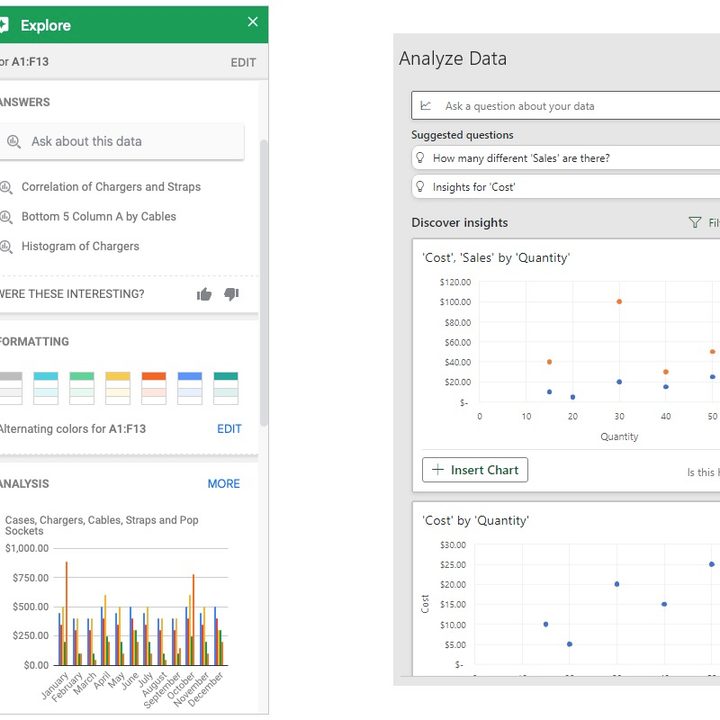
Task: Click the filter funnel icon in Discover insights
Action: (x=695, y=223)
